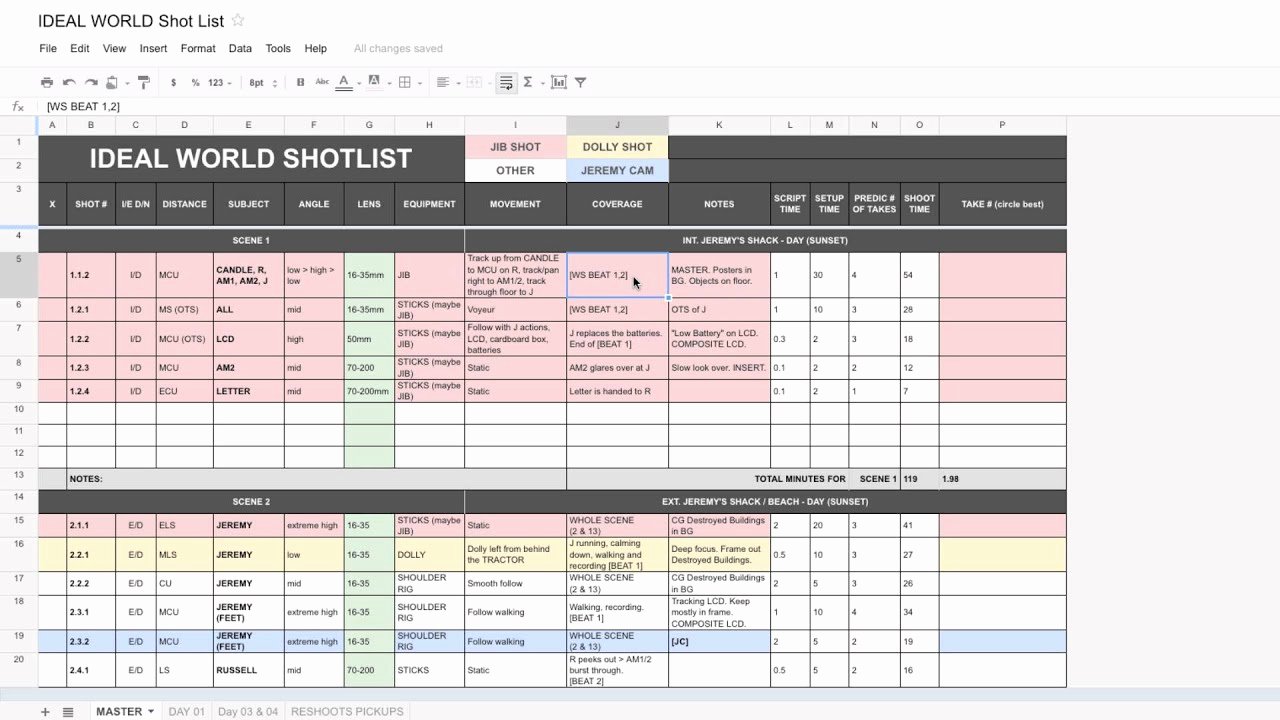Click the RUSSELL subject cell
Screen dimensions: 1280x720
tap(248, 670)
